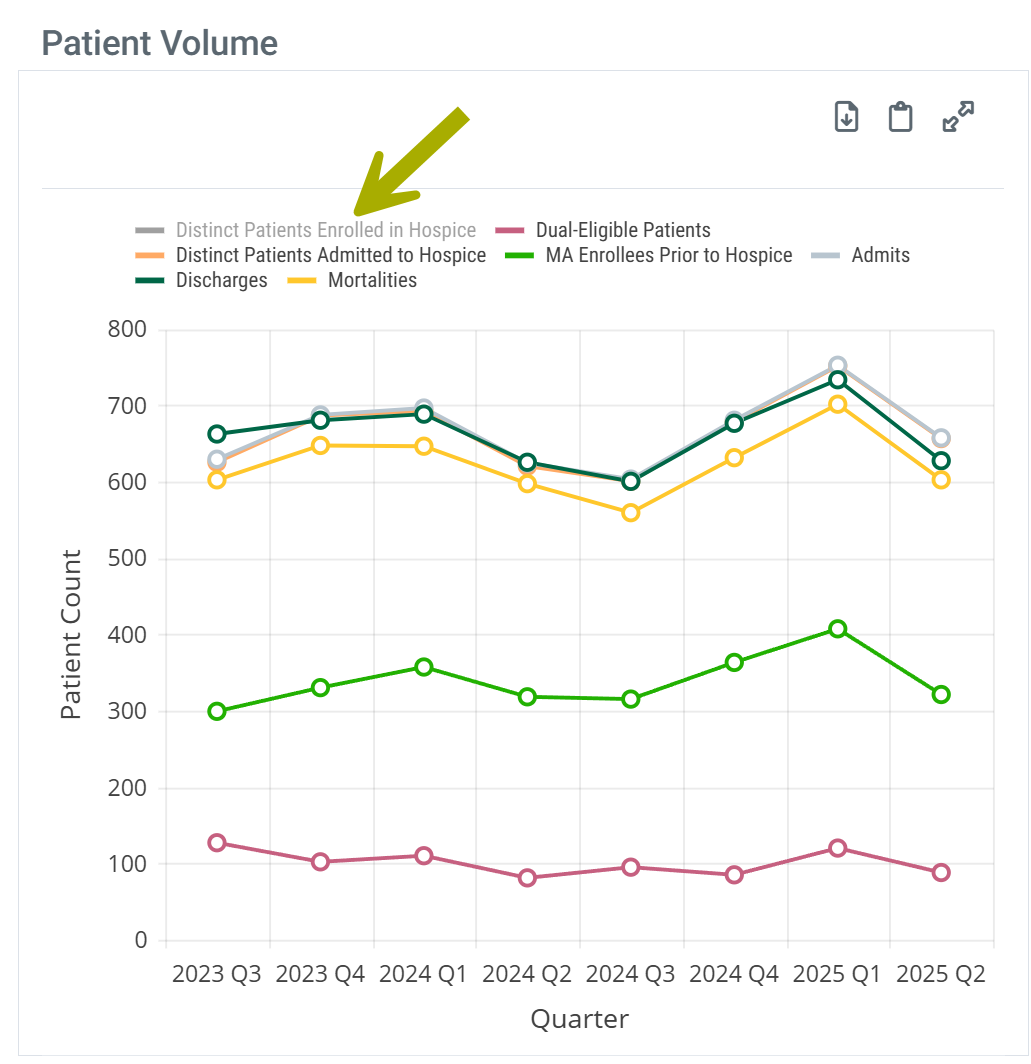The width and height of the screenshot is (1031, 1064).
Task: Toggle MA Enrollees Prior to Hospice series
Action: [668, 255]
